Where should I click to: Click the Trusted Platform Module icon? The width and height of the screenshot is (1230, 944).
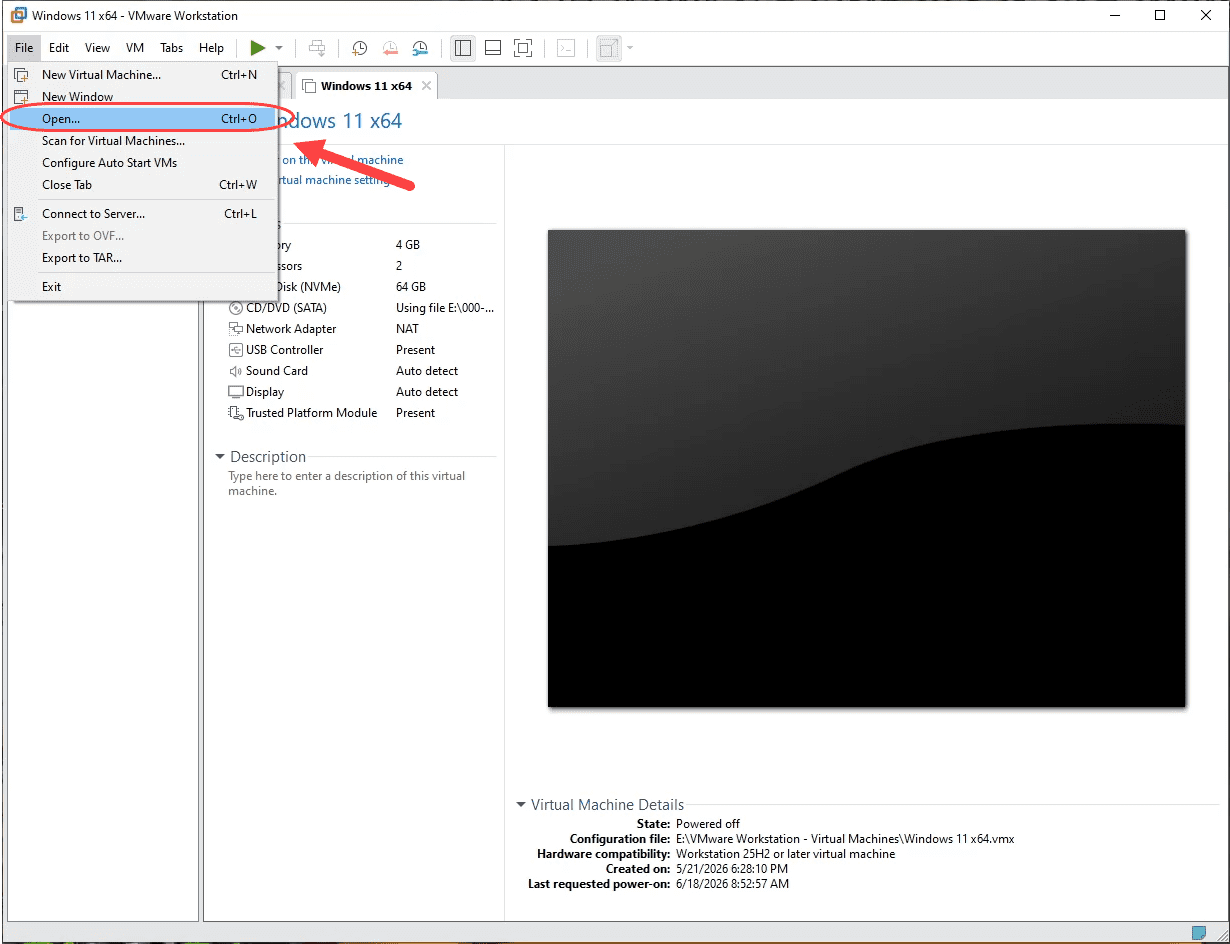click(236, 413)
